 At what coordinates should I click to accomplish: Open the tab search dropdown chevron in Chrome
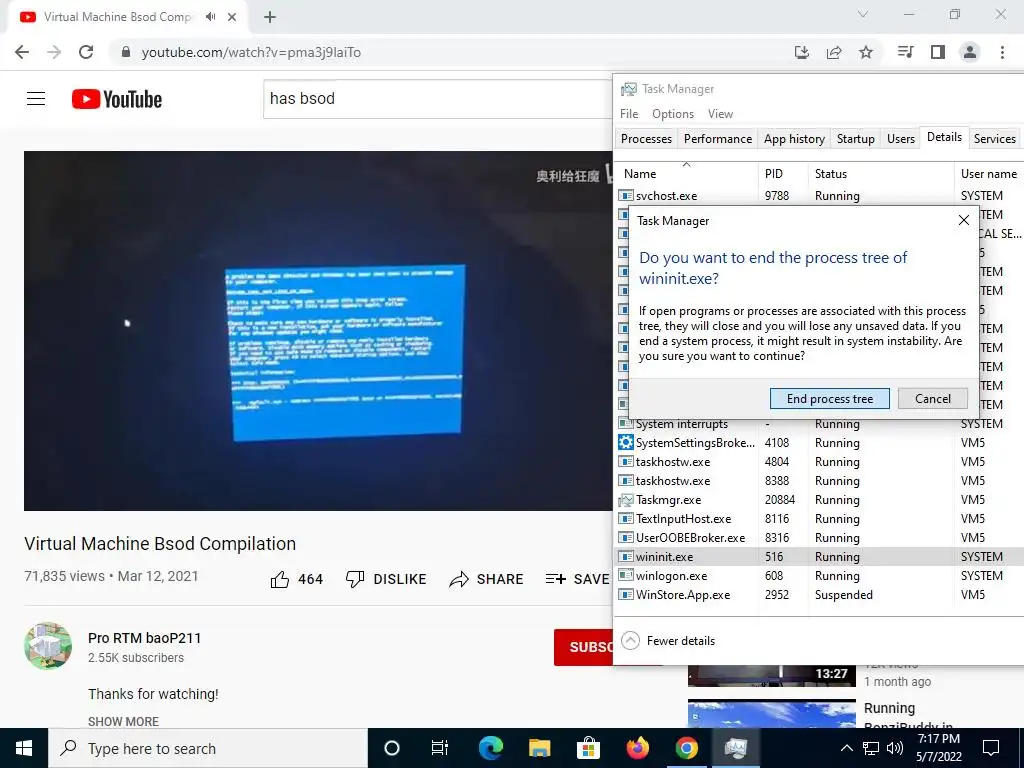[863, 14]
